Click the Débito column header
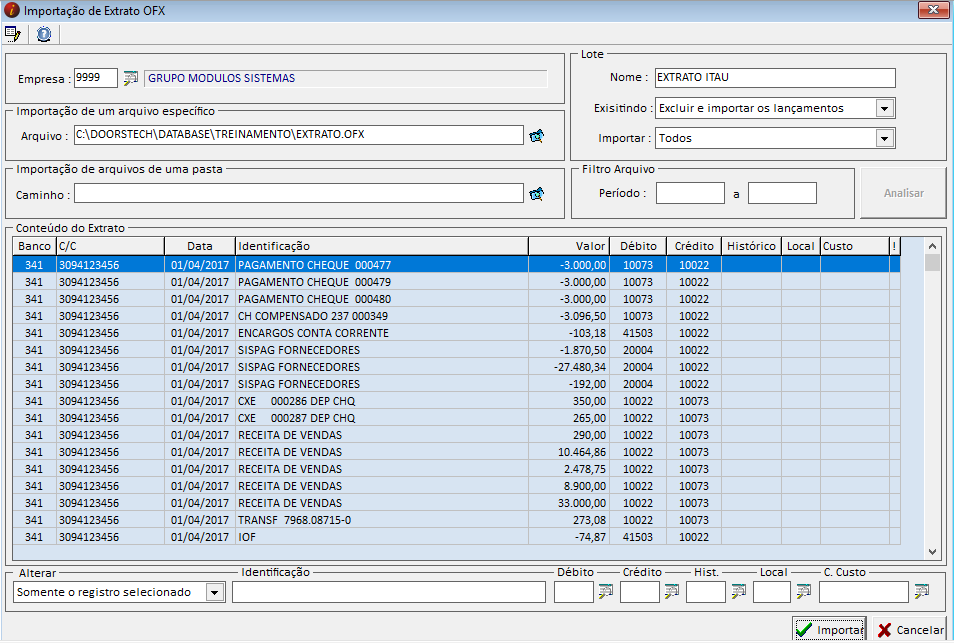This screenshot has width=954, height=643. [x=638, y=246]
